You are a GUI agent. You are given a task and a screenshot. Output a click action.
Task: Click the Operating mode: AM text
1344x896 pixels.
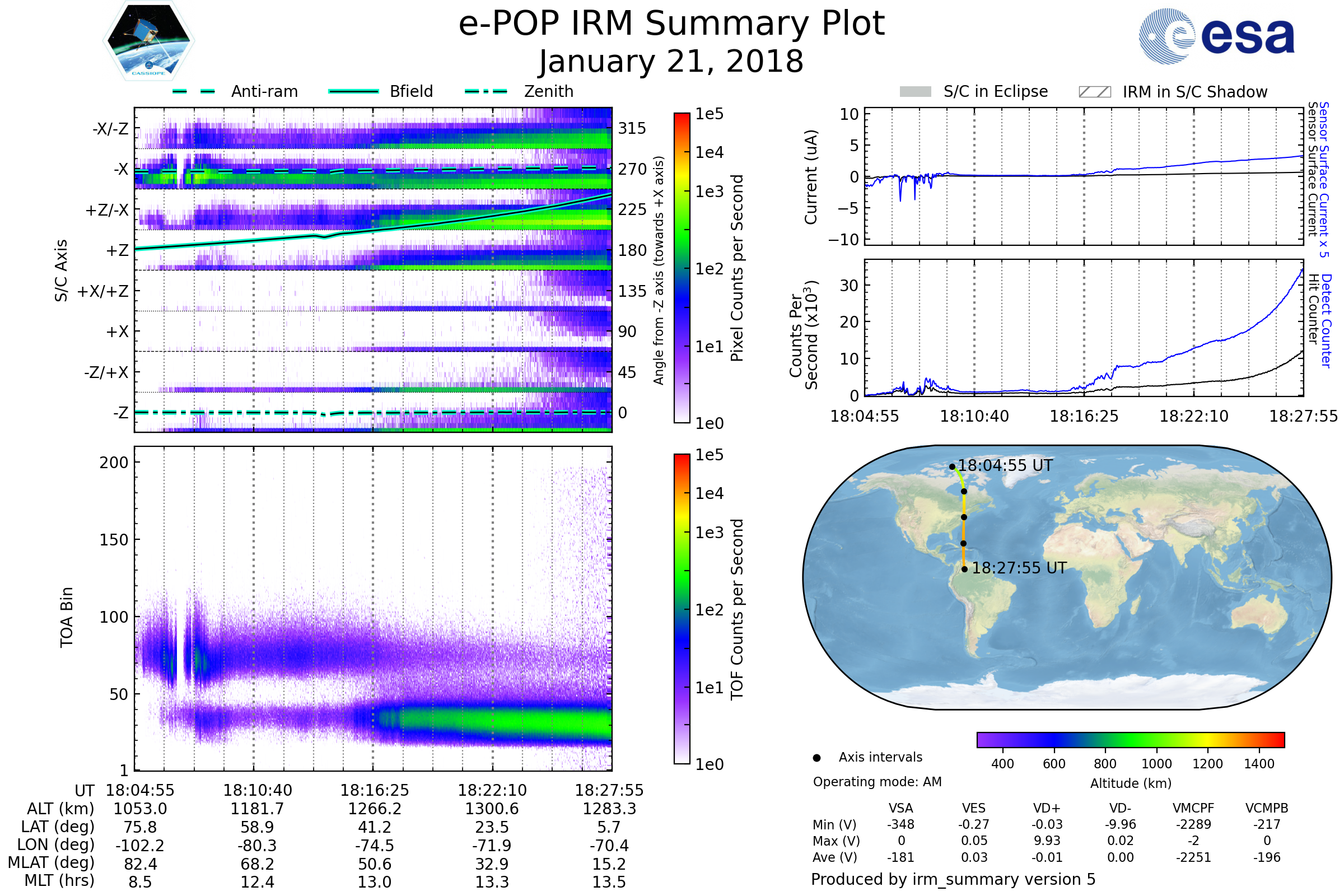(877, 782)
